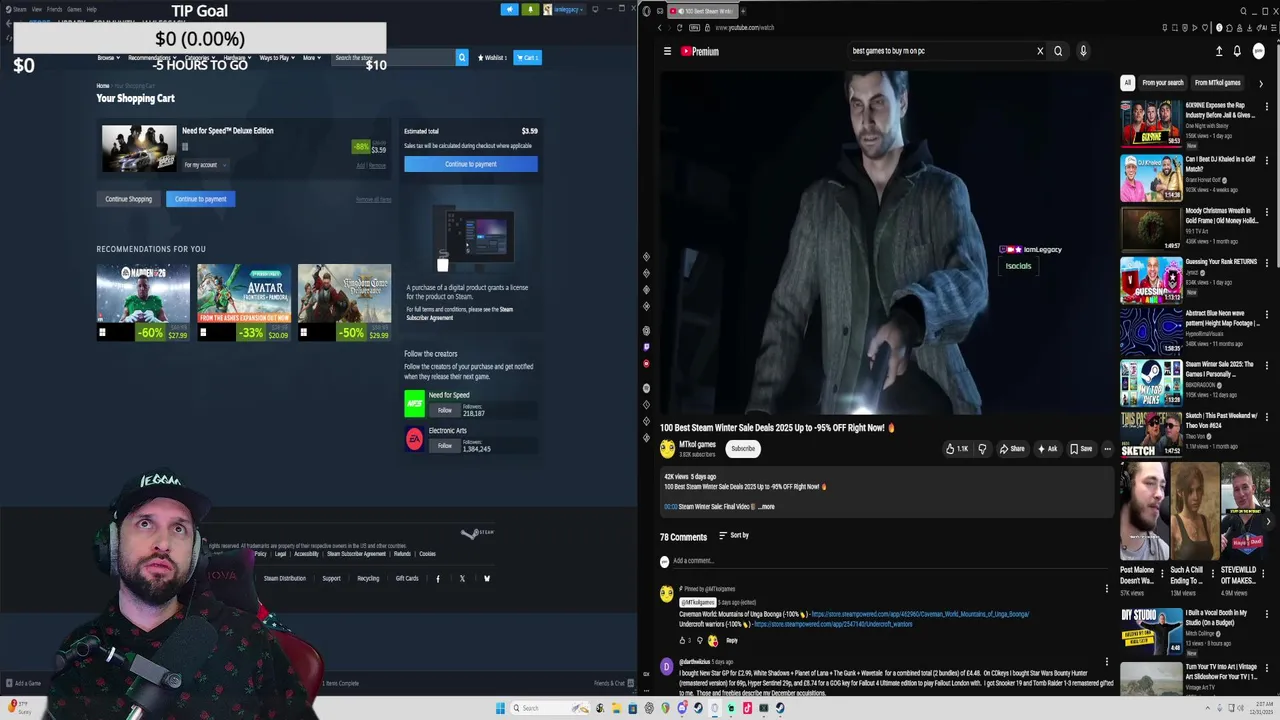Image resolution: width=1280 pixels, height=720 pixels.
Task: Click Continue Shopping button
Action: tap(129, 199)
